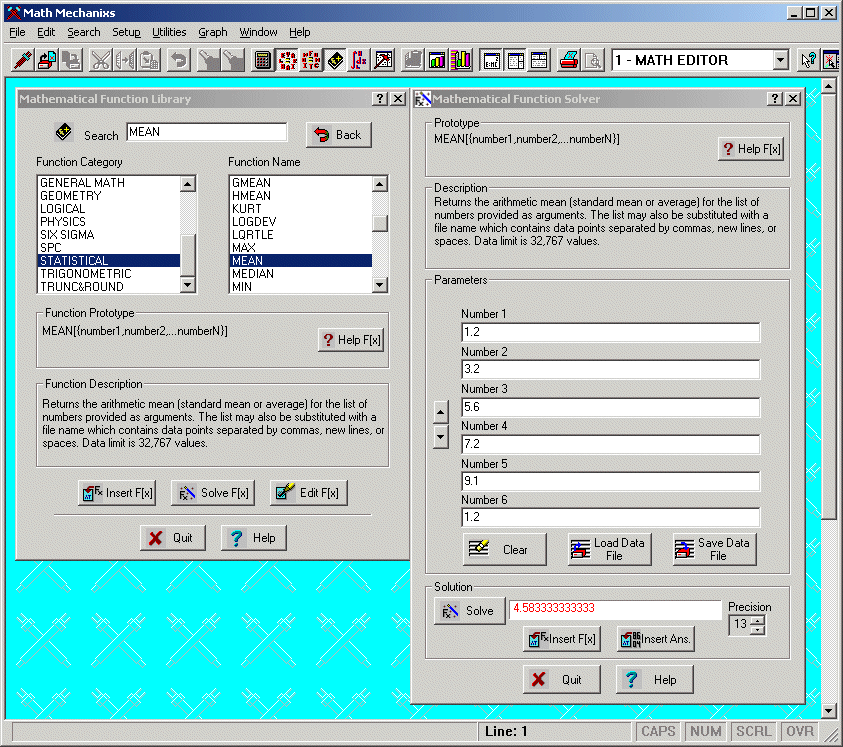Viewport: 843px width, 747px height.
Task: Click the Back button next to Search
Action: 339,135
